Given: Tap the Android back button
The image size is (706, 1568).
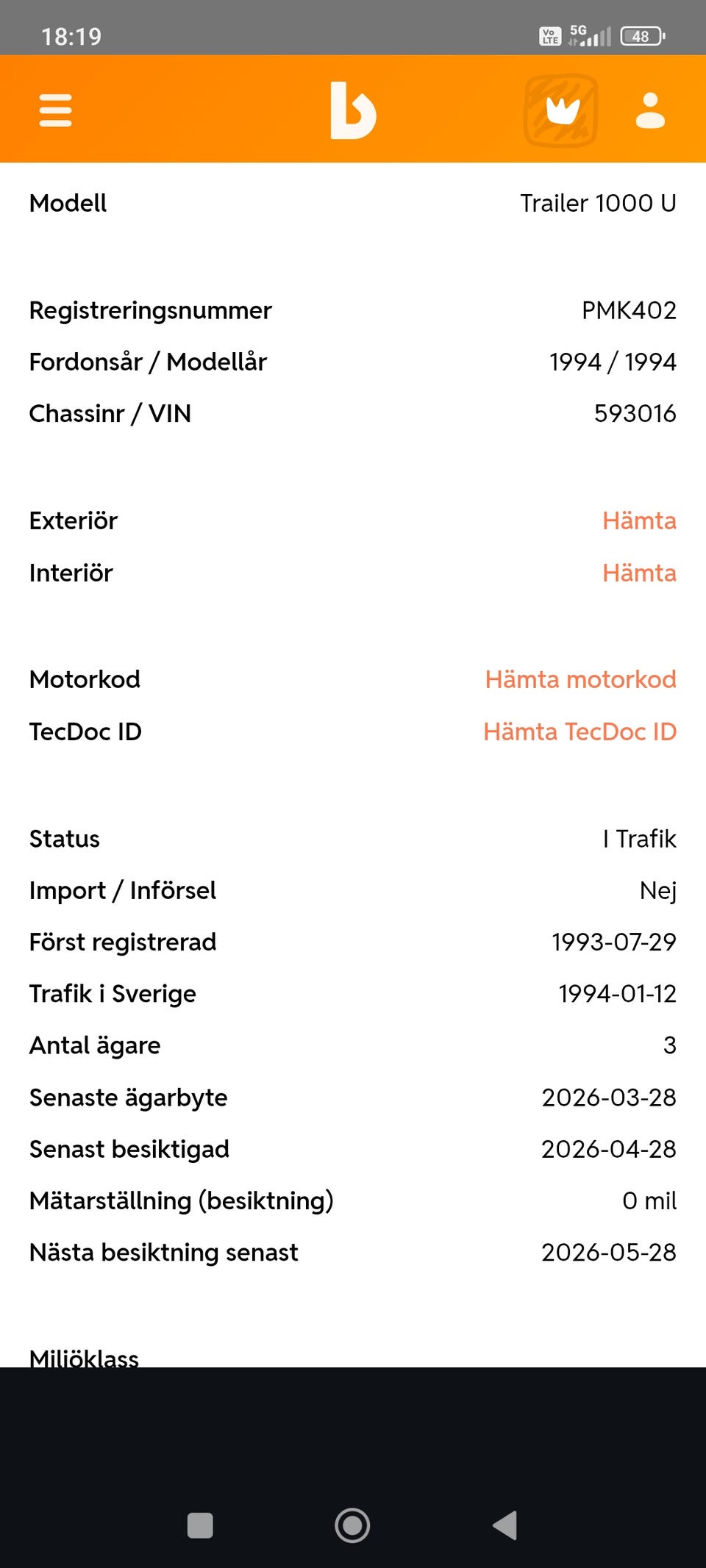Looking at the screenshot, I should click(x=505, y=1525).
